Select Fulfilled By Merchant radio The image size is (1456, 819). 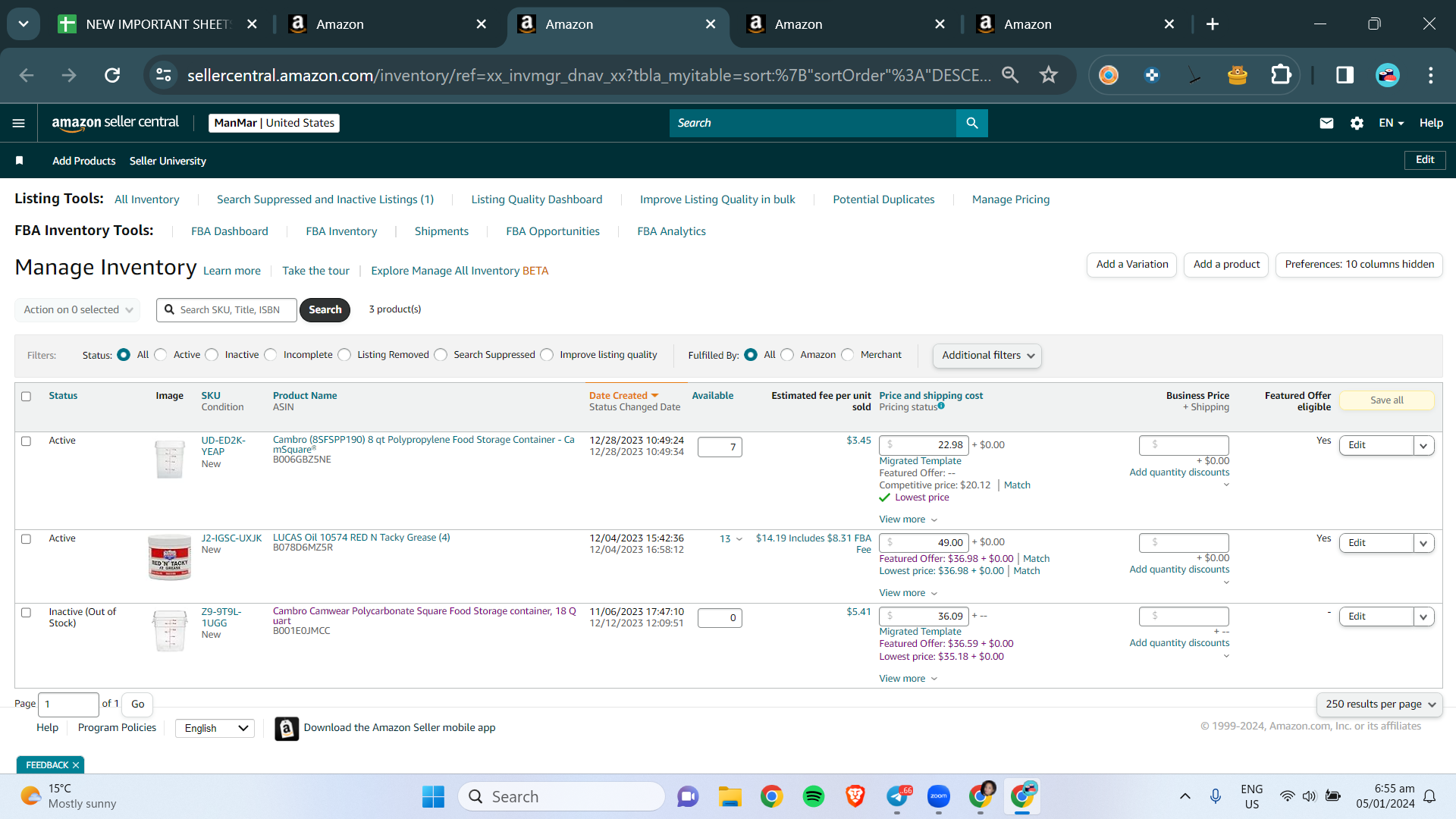[848, 355]
